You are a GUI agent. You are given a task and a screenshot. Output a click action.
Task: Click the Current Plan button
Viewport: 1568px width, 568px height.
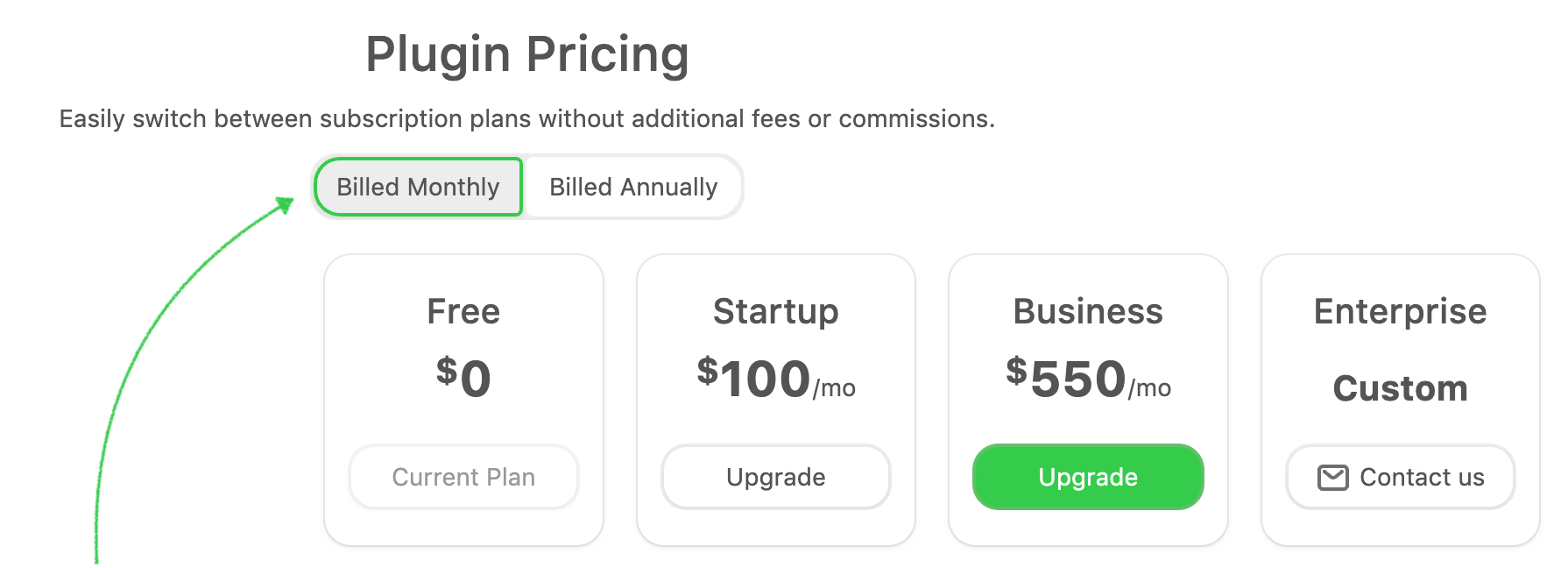click(x=463, y=477)
